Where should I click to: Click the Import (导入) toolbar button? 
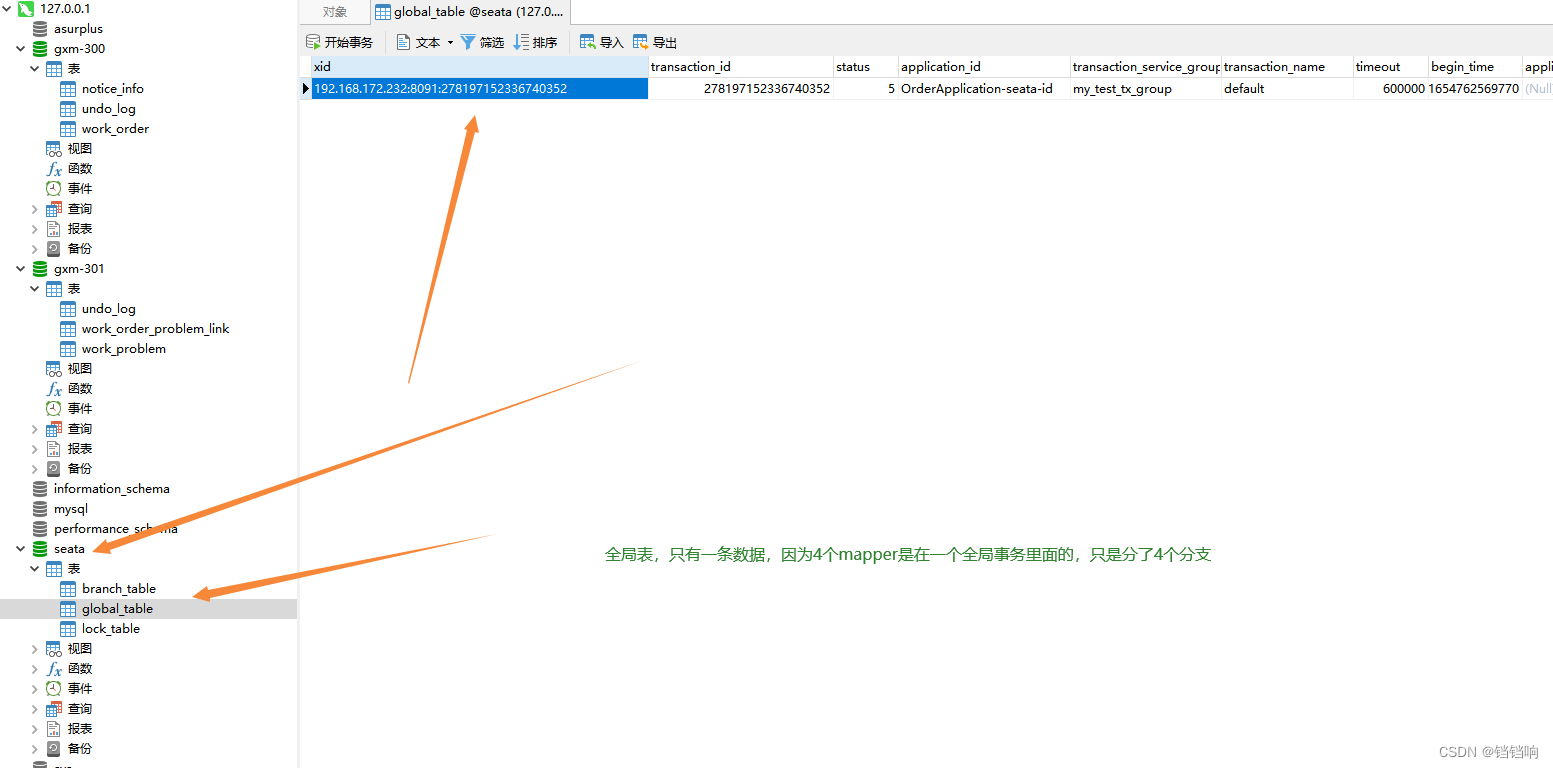(x=601, y=42)
